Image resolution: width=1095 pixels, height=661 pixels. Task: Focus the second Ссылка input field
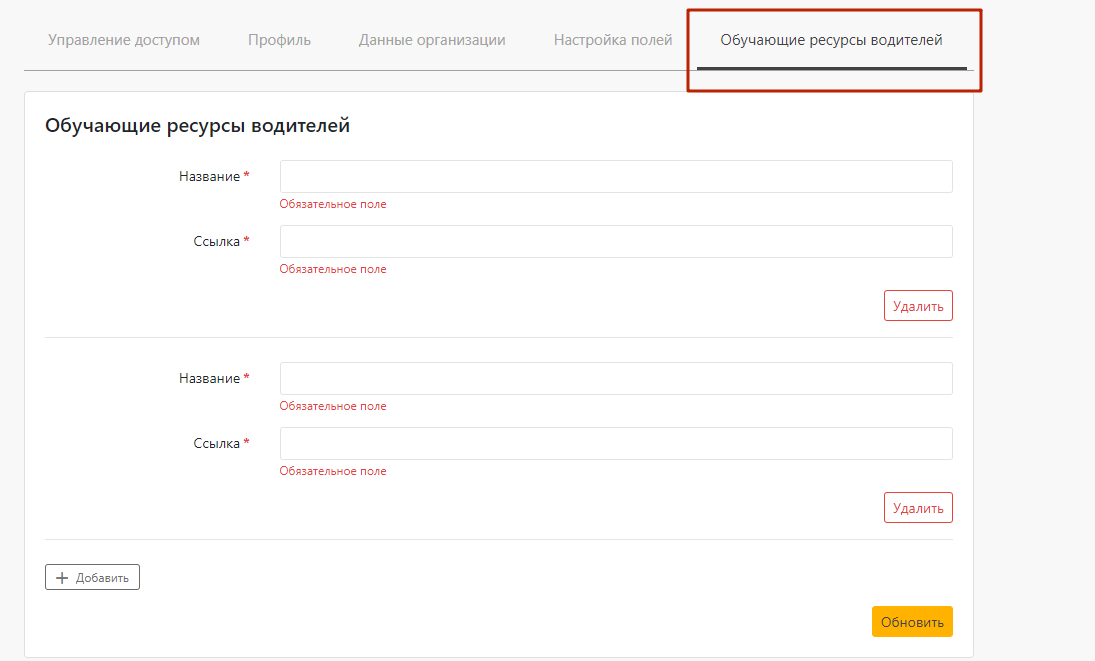click(616, 443)
